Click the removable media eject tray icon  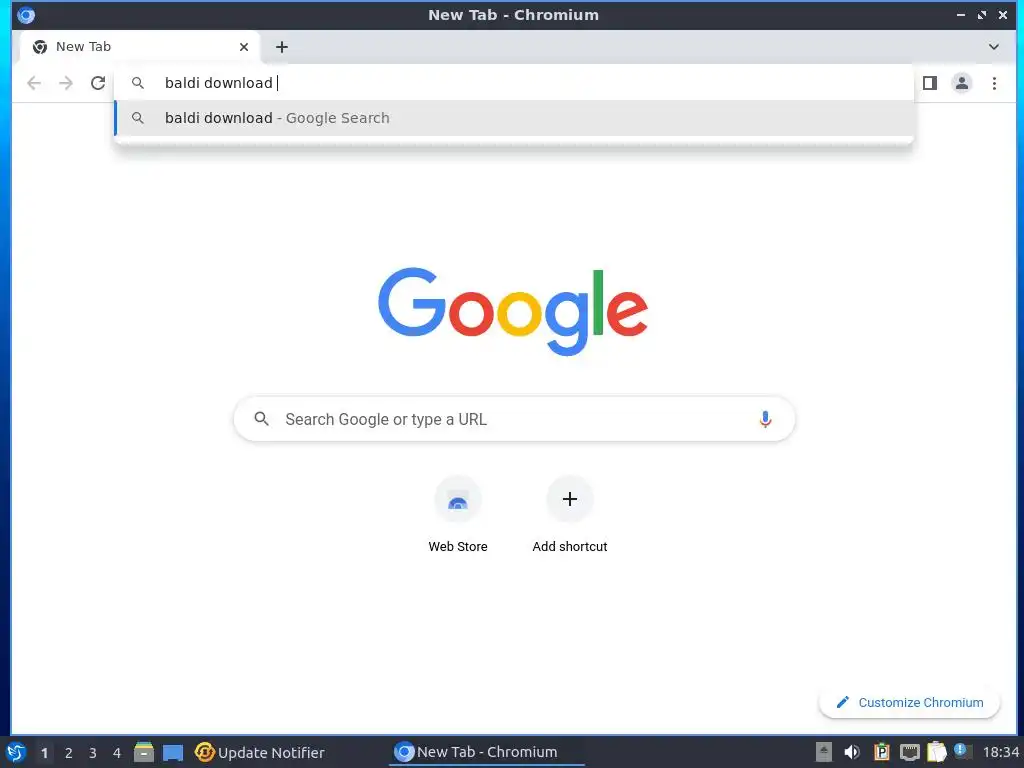[x=824, y=752]
